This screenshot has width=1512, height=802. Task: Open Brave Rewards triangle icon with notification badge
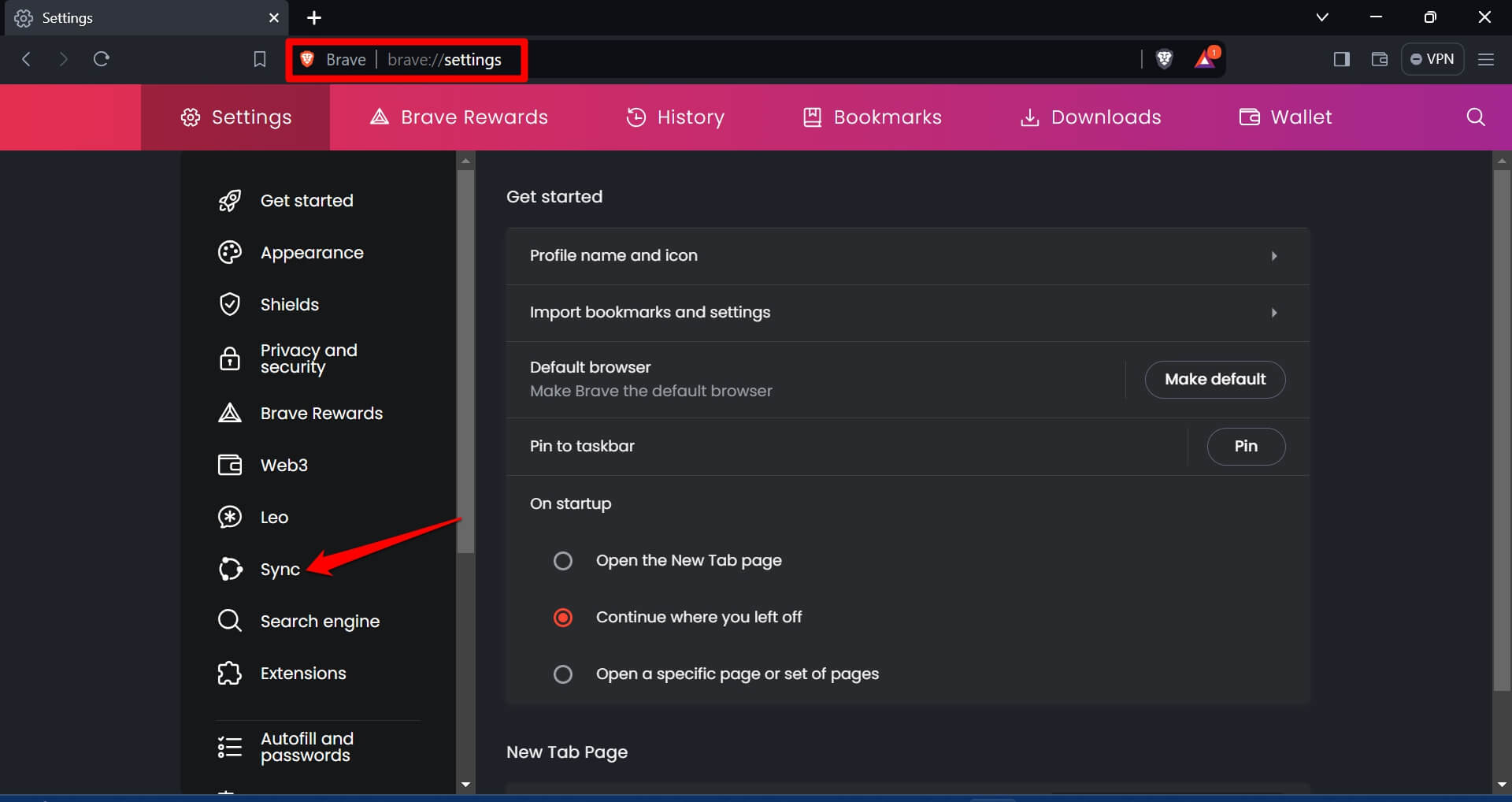1206,58
